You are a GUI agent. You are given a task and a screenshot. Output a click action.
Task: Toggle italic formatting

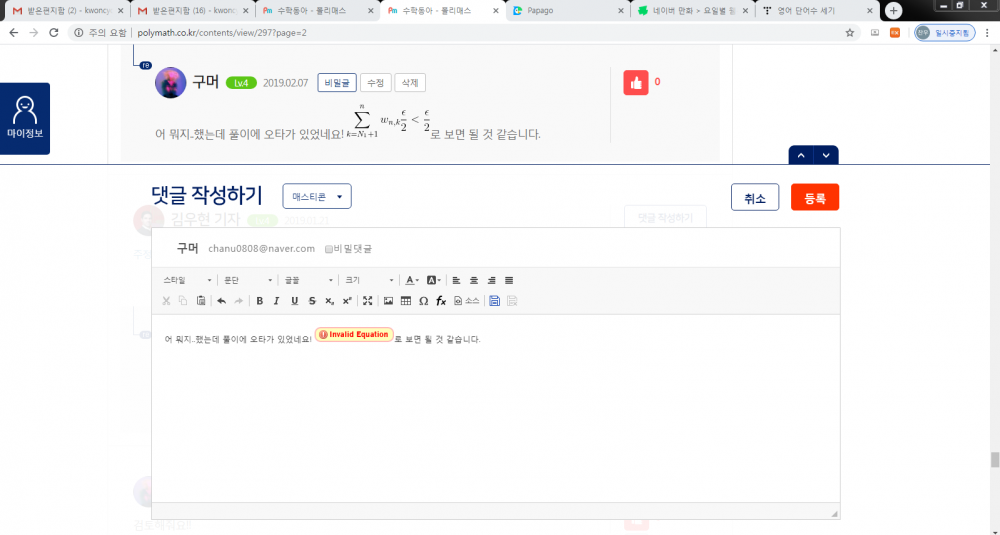click(x=276, y=301)
